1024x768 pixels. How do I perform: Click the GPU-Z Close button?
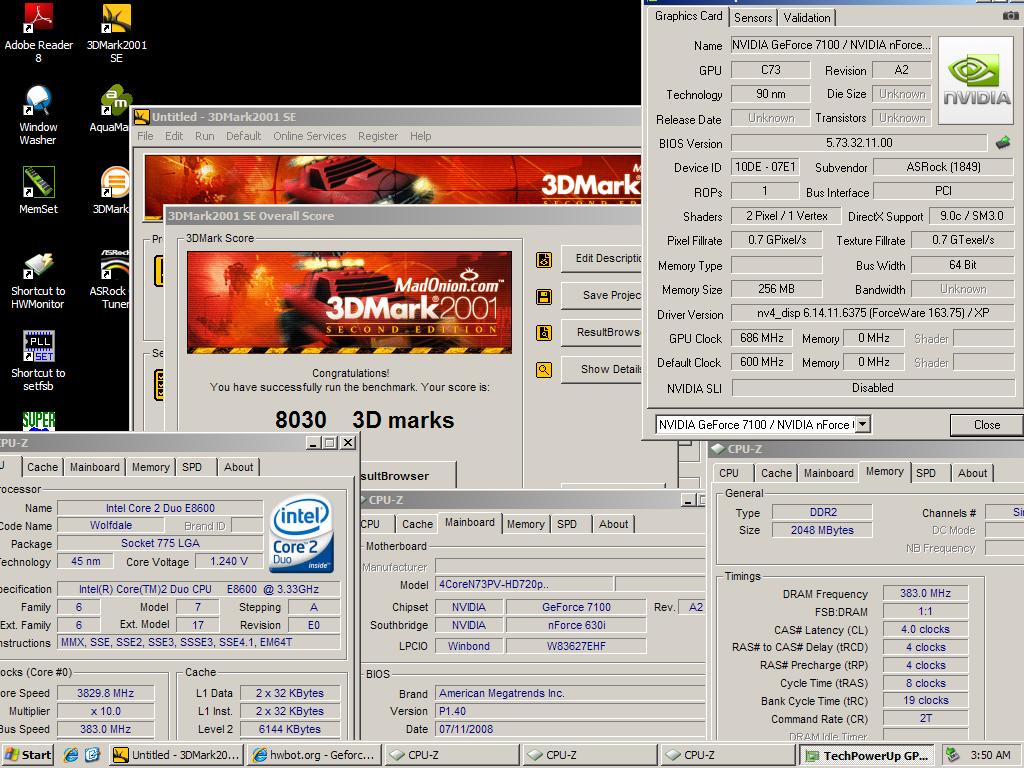pyautogui.click(x=986, y=424)
